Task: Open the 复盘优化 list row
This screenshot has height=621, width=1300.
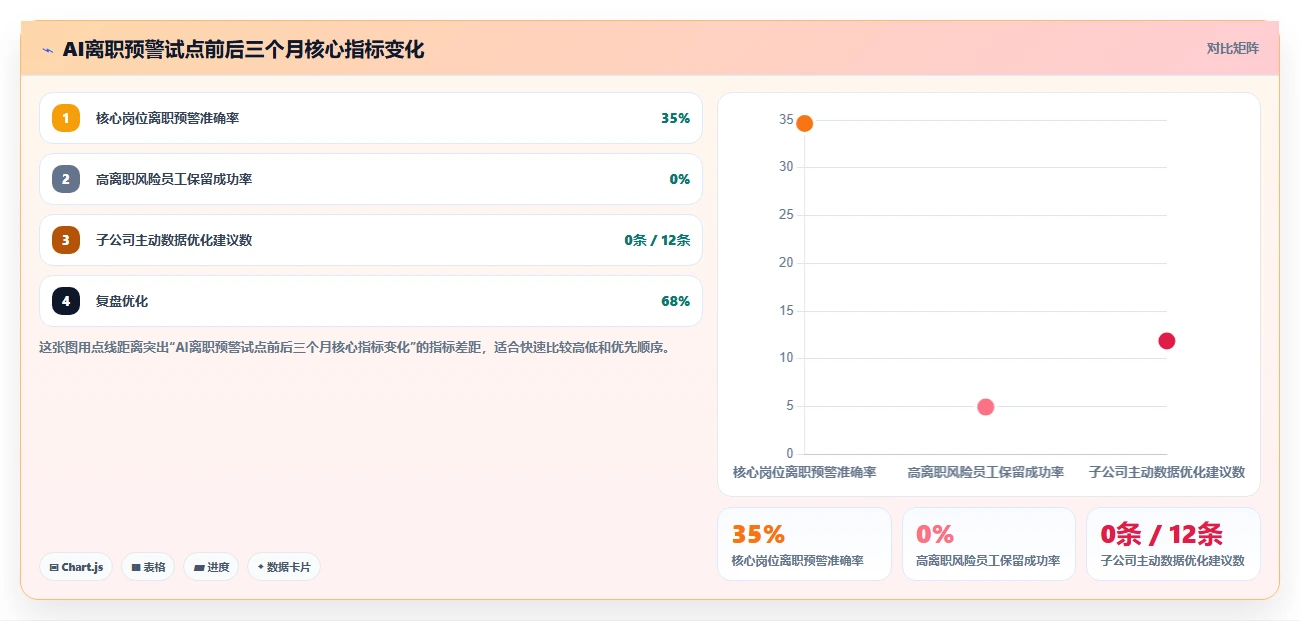Action: 371,301
